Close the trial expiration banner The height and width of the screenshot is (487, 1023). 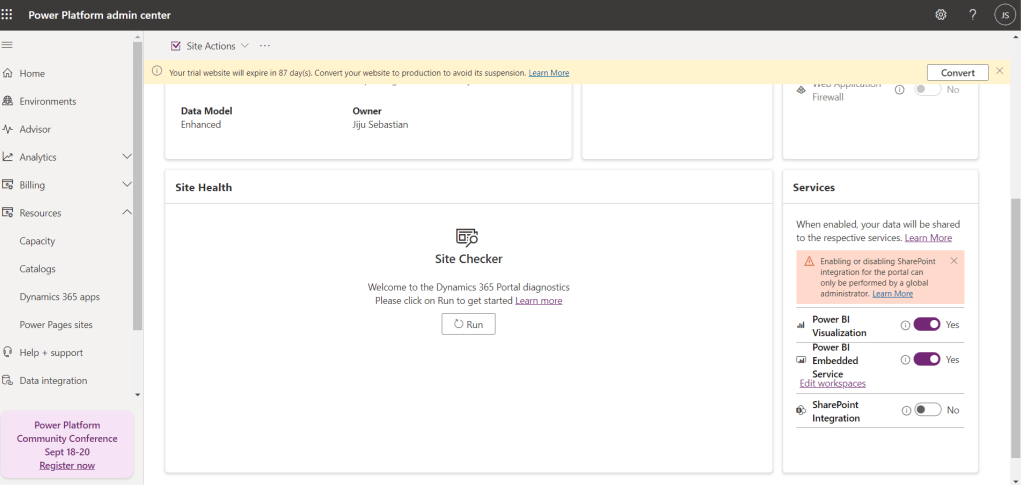pyautogui.click(x=999, y=72)
